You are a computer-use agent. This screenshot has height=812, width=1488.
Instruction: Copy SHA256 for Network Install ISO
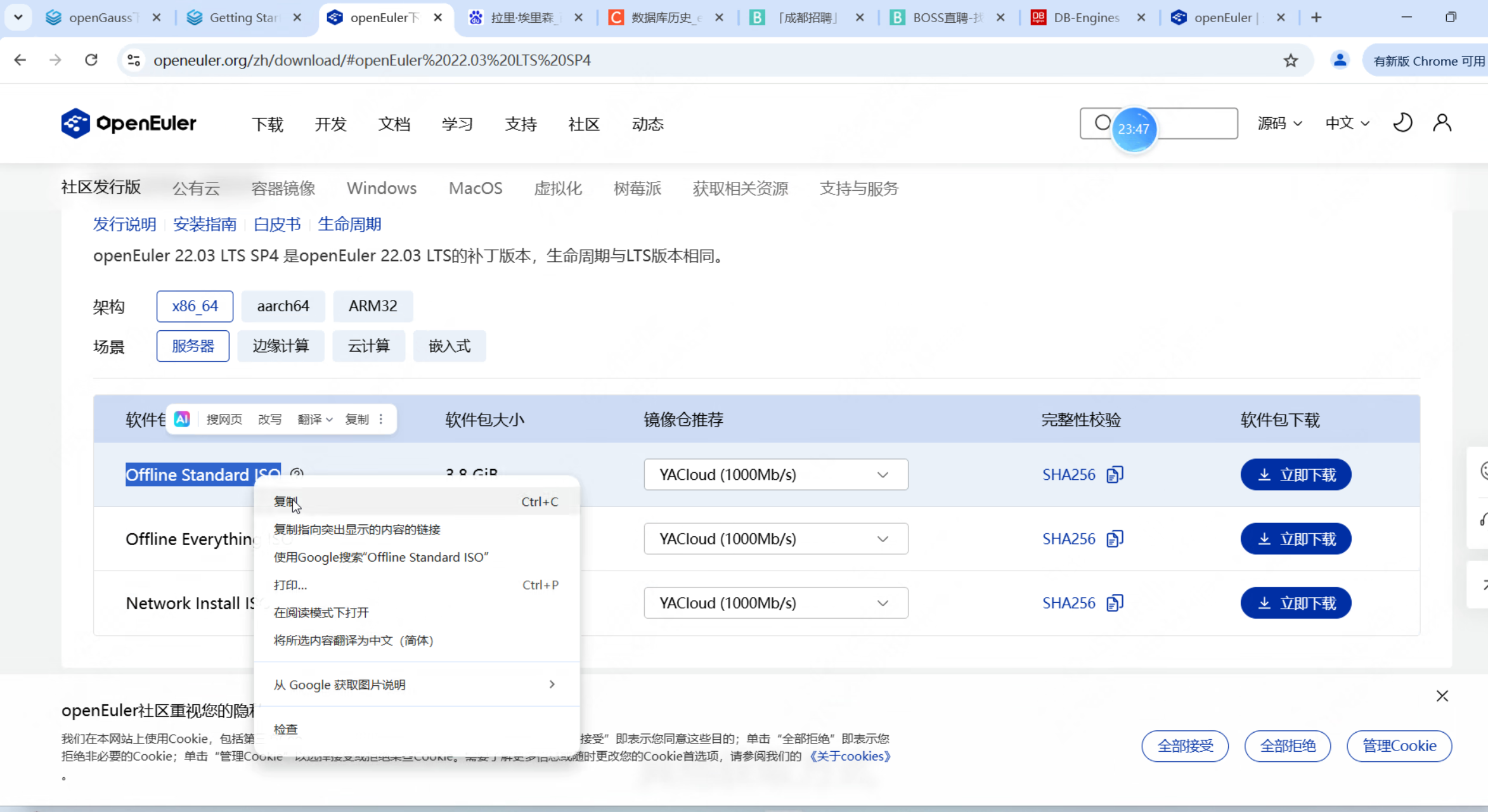click(1115, 602)
